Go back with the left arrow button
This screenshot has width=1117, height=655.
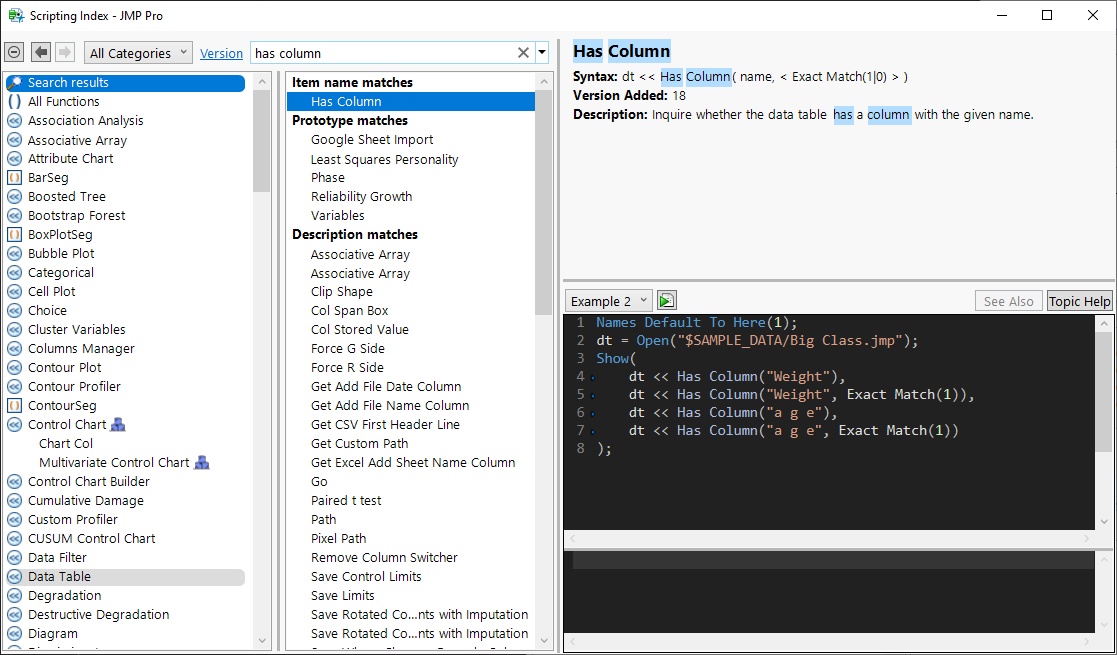coord(41,53)
